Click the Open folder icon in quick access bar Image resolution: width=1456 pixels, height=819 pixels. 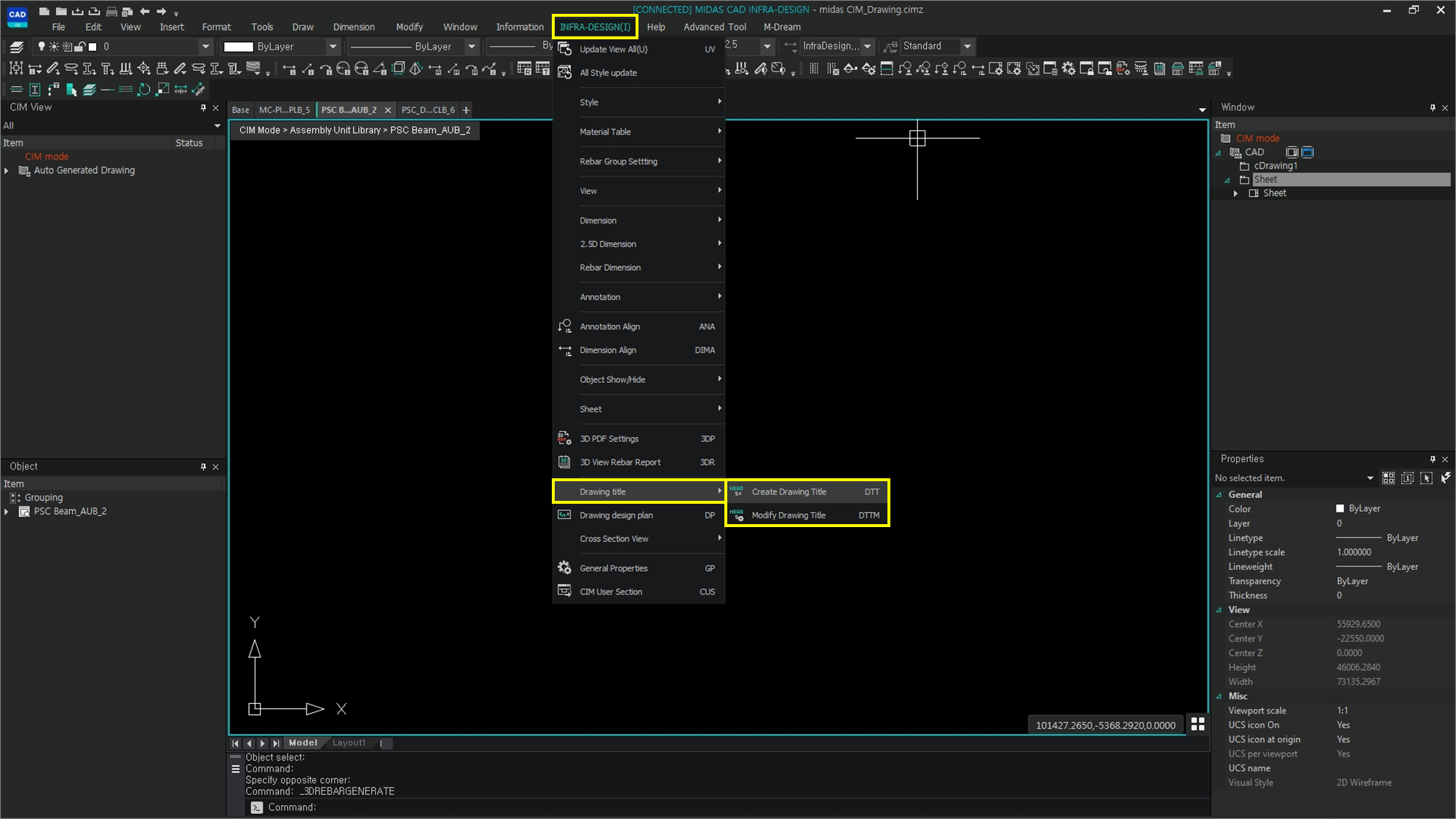[61, 11]
